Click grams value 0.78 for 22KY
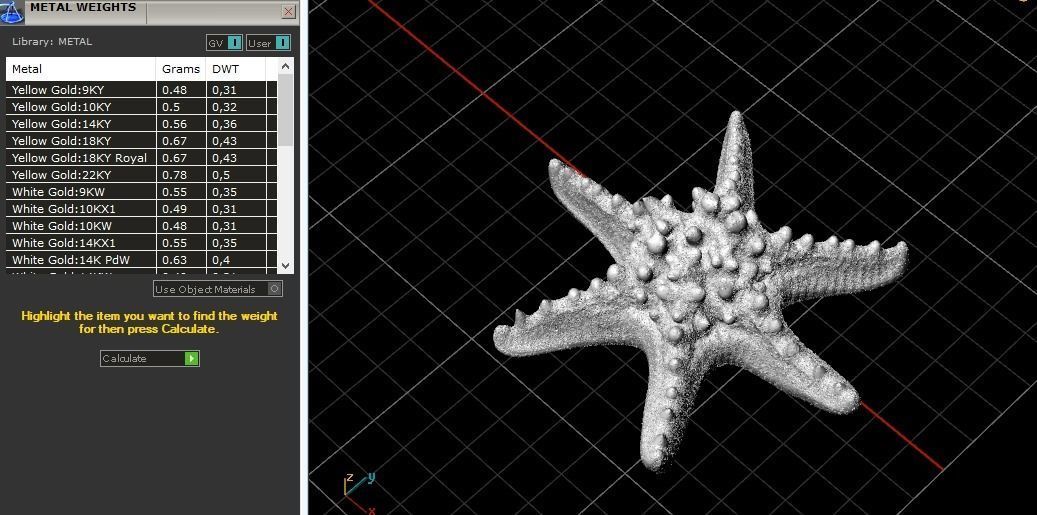Image resolution: width=1037 pixels, height=515 pixels. pyautogui.click(x=174, y=175)
